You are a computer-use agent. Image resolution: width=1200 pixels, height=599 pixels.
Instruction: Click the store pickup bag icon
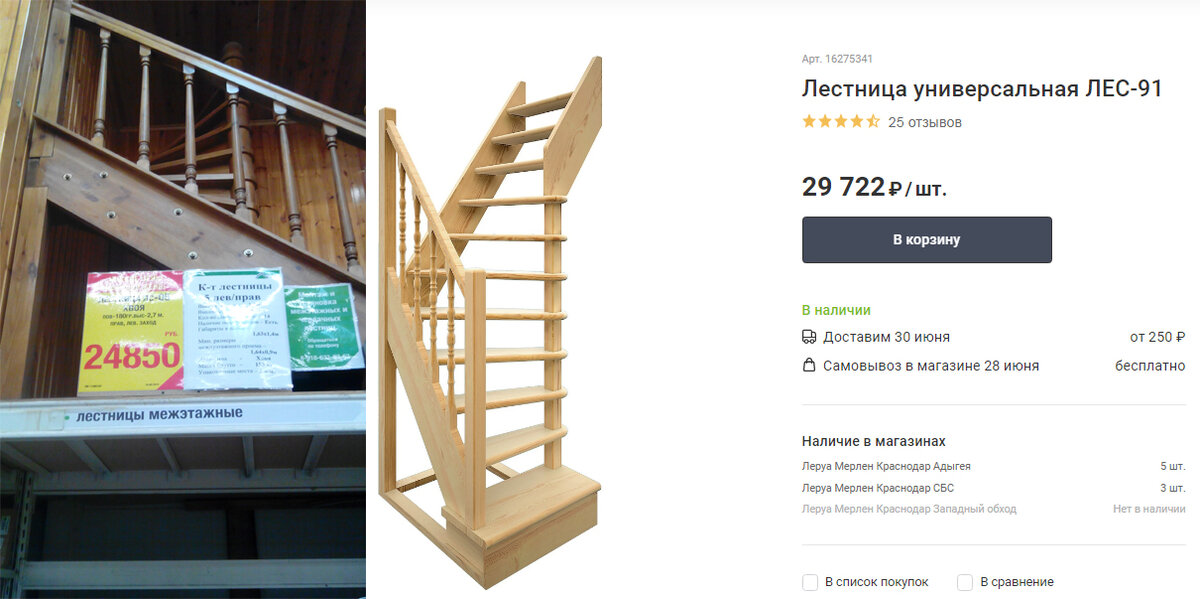coord(809,366)
